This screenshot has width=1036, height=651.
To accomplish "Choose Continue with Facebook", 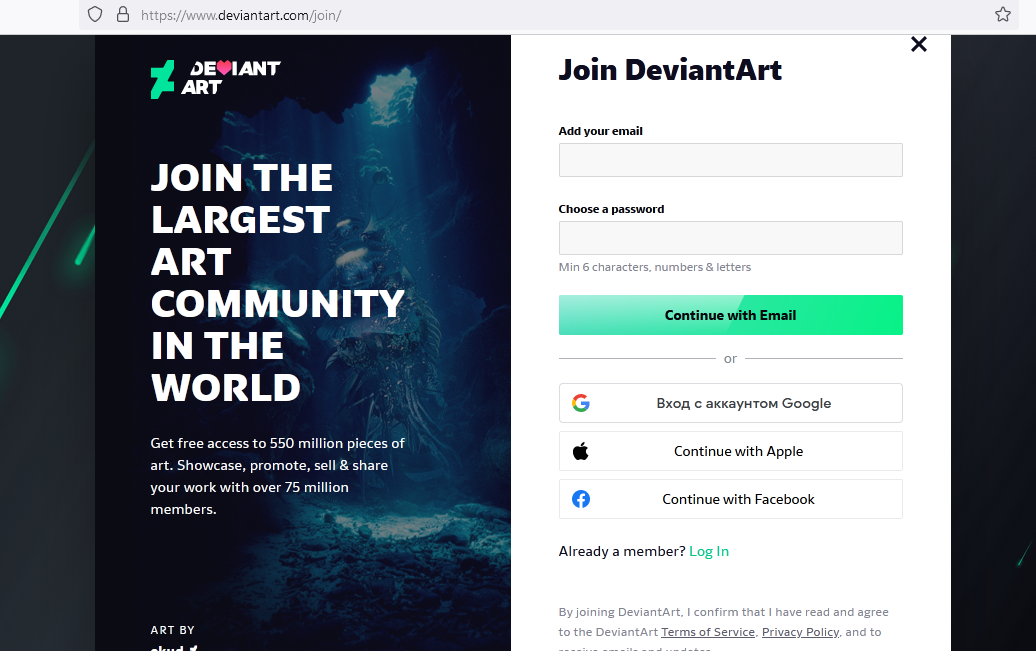I will pyautogui.click(x=730, y=499).
